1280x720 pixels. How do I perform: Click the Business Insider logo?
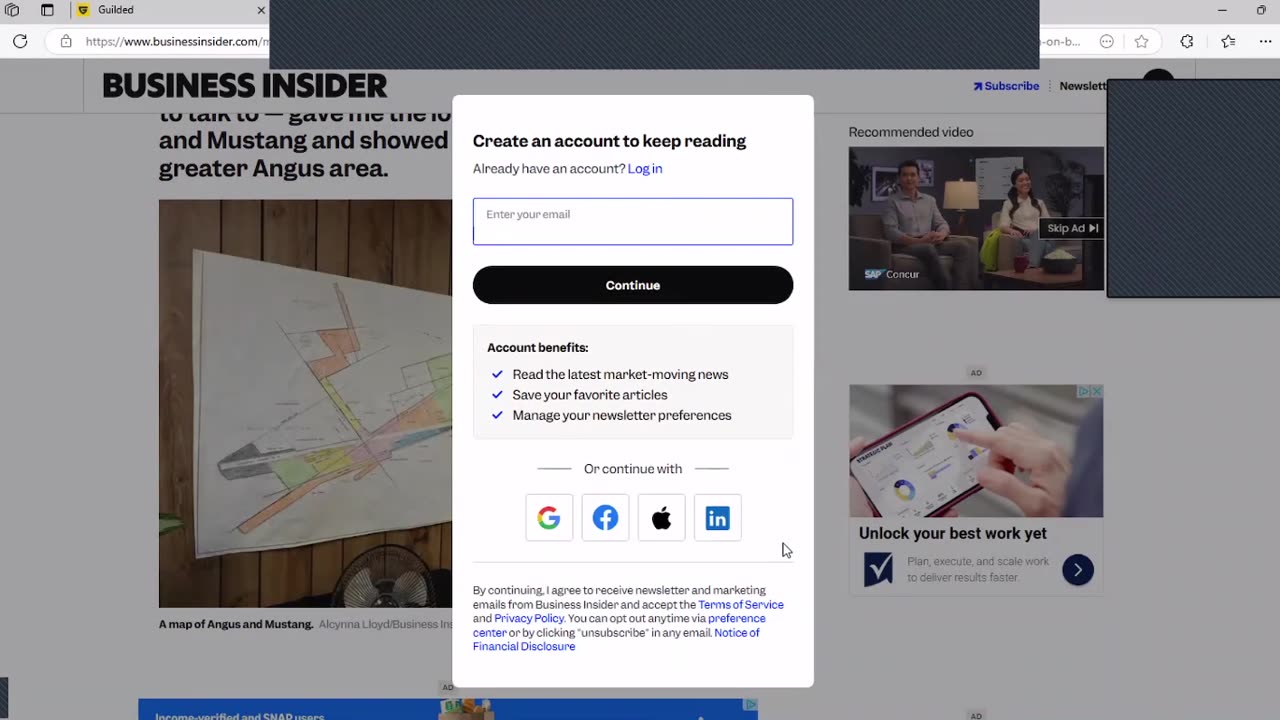click(x=244, y=86)
